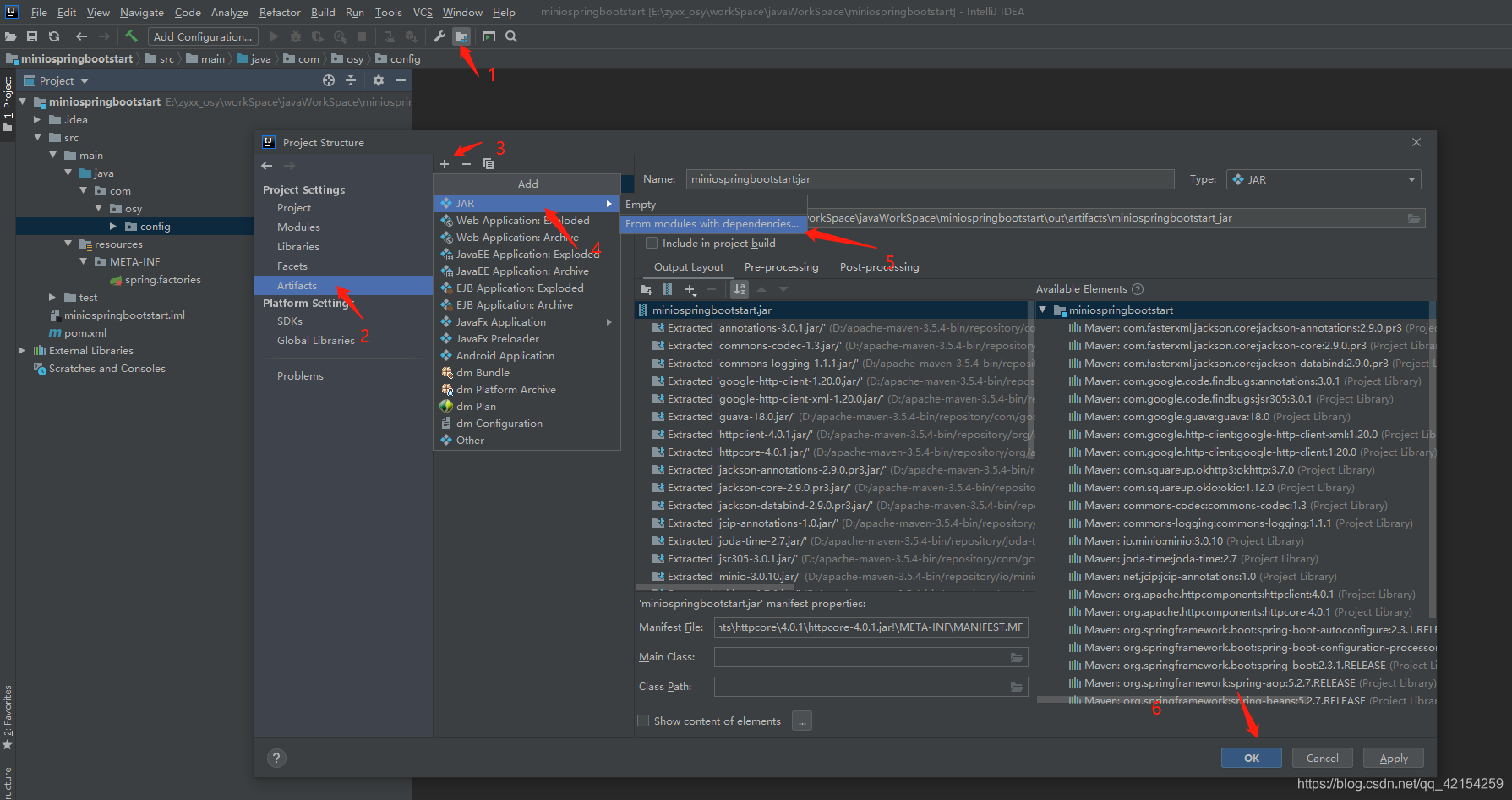Collapse the resources folder node
Image resolution: width=1512 pixels, height=800 pixels.
pyautogui.click(x=68, y=244)
